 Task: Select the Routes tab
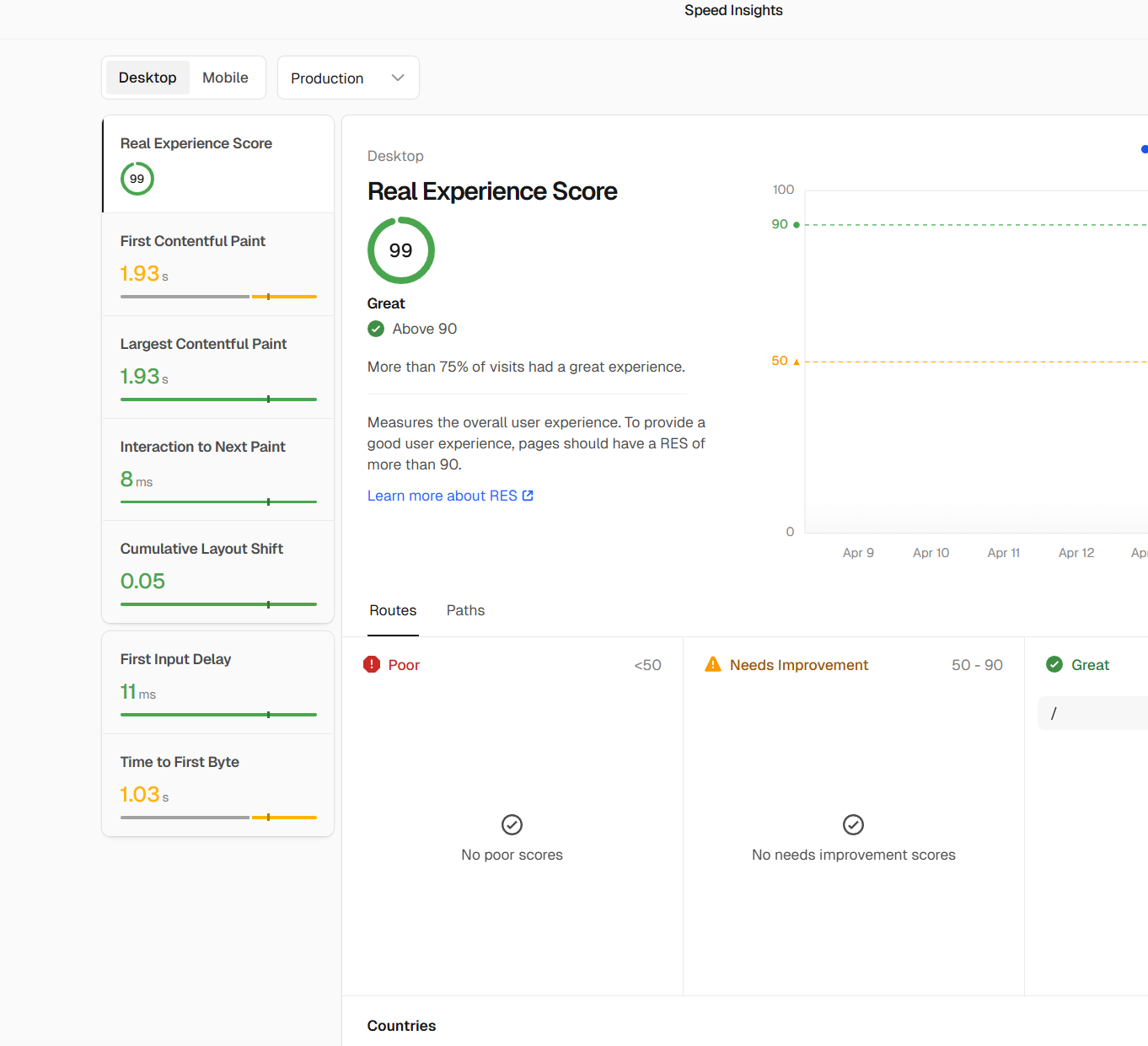point(393,610)
